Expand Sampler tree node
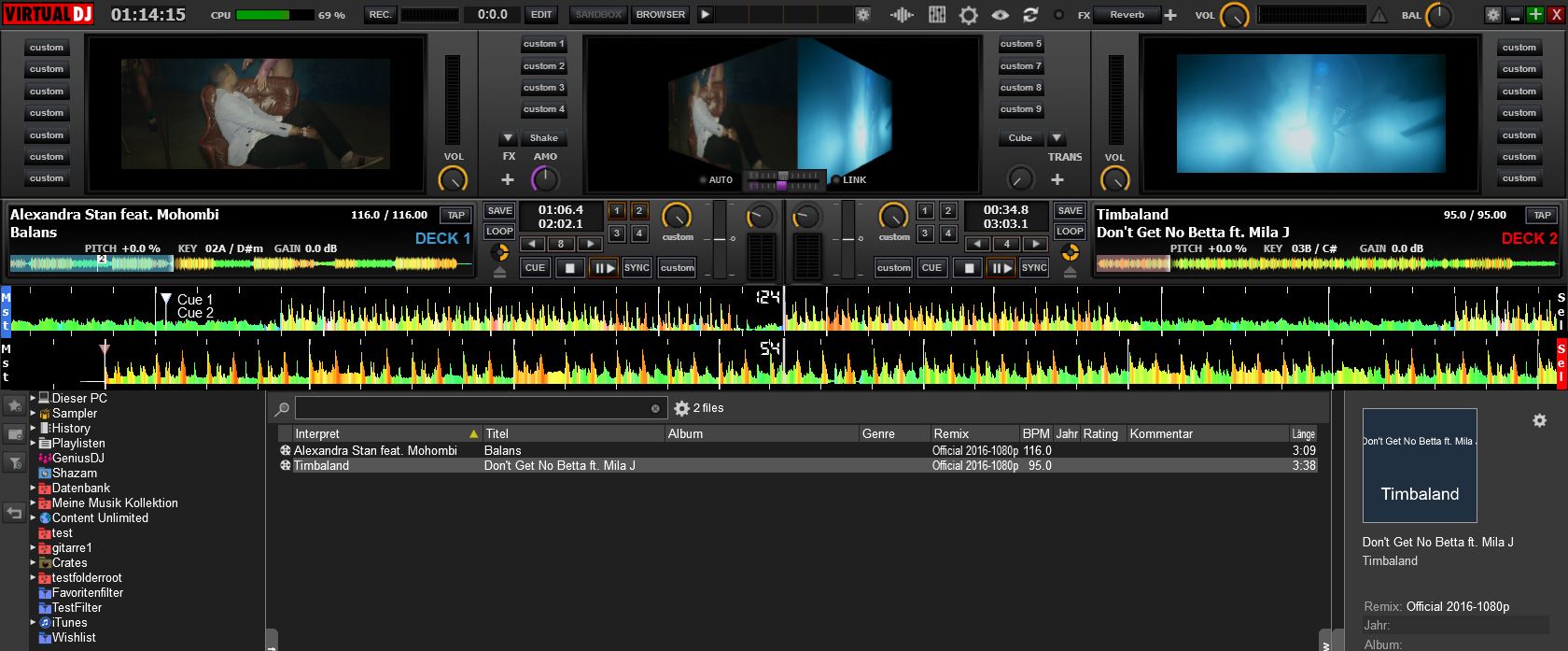The width and height of the screenshot is (1568, 651). point(33,413)
